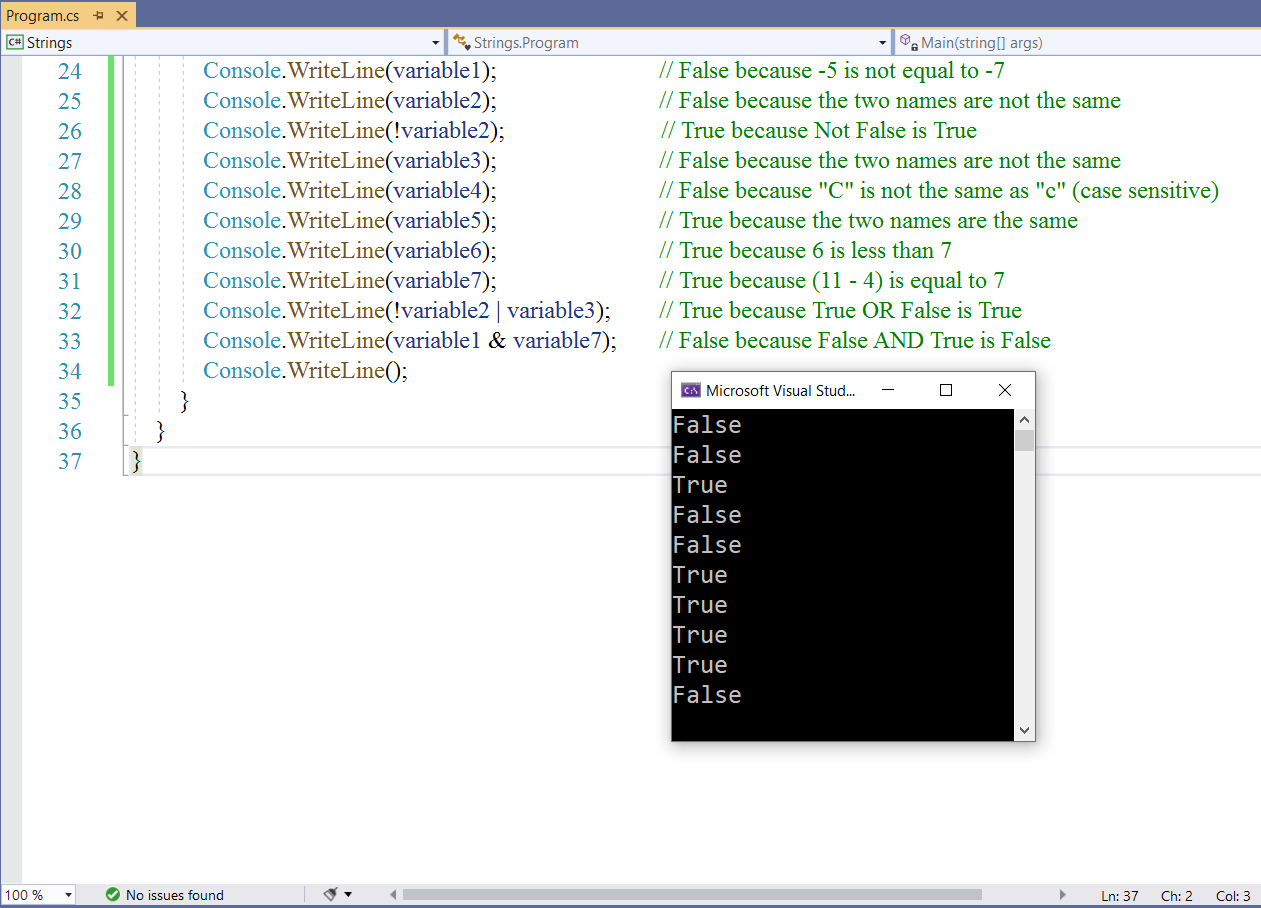Close the Program.cs tab

tap(120, 16)
